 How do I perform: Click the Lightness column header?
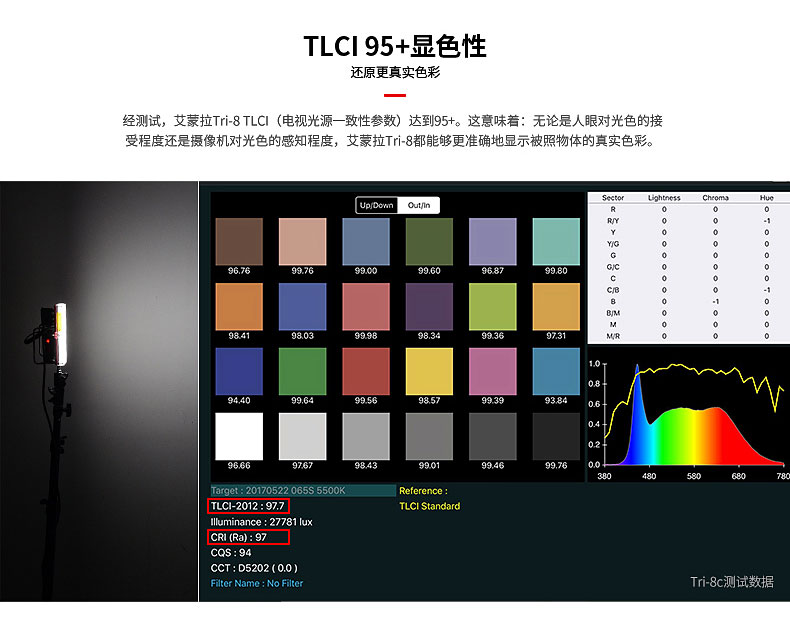click(x=663, y=198)
